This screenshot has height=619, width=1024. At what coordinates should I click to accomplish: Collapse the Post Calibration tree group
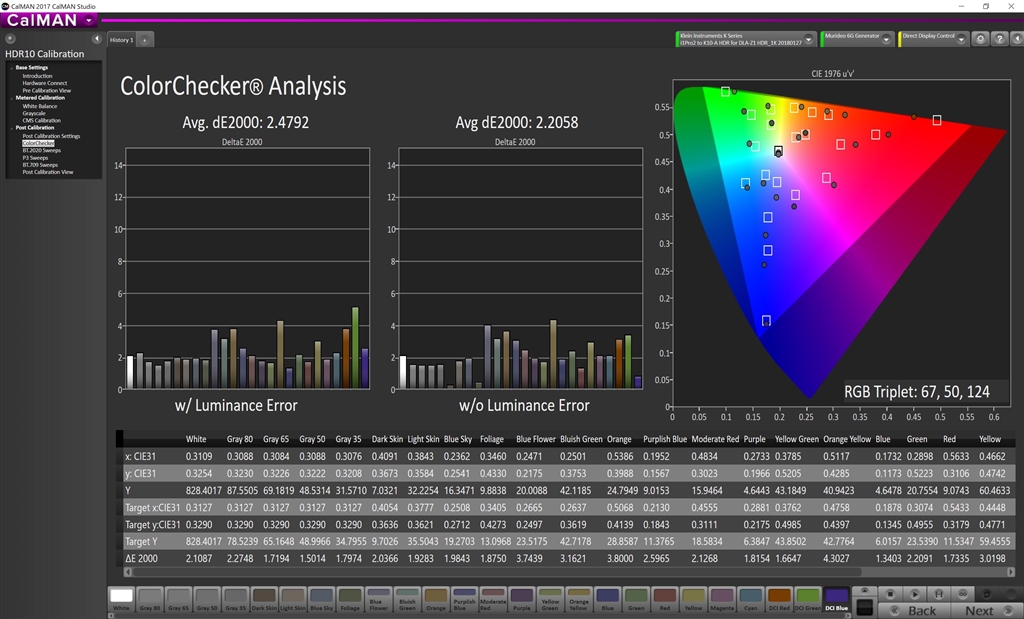11,128
